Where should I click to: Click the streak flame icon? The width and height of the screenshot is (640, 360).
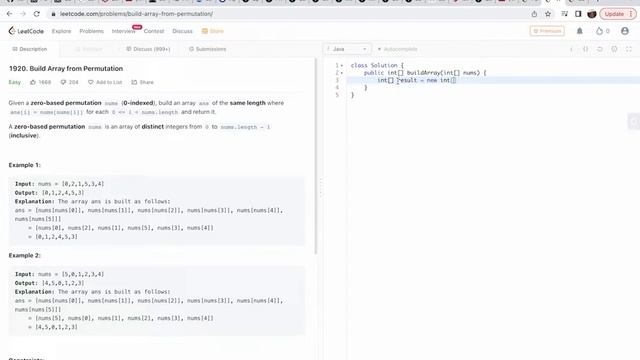coord(599,31)
